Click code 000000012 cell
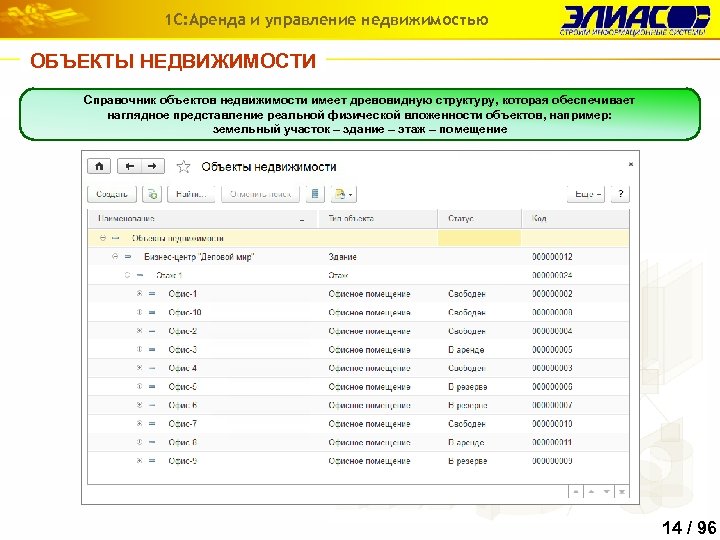 552,257
